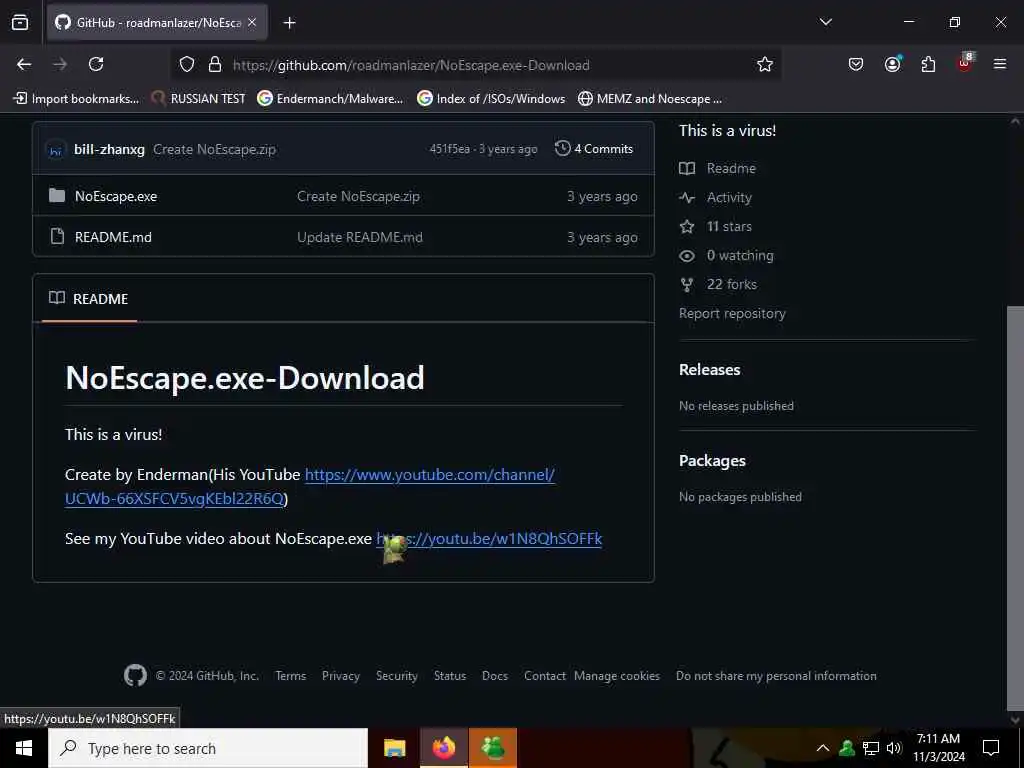The image size is (1024, 768).
Task: Open the Activity link
Action: (x=716, y=197)
